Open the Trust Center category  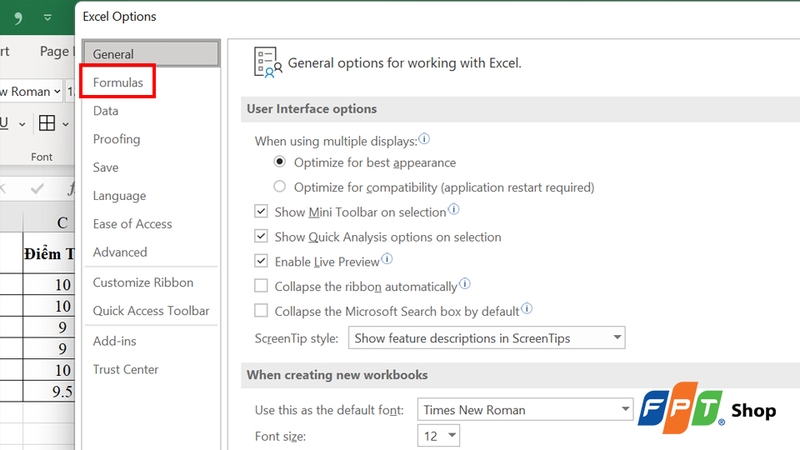pyautogui.click(x=126, y=369)
